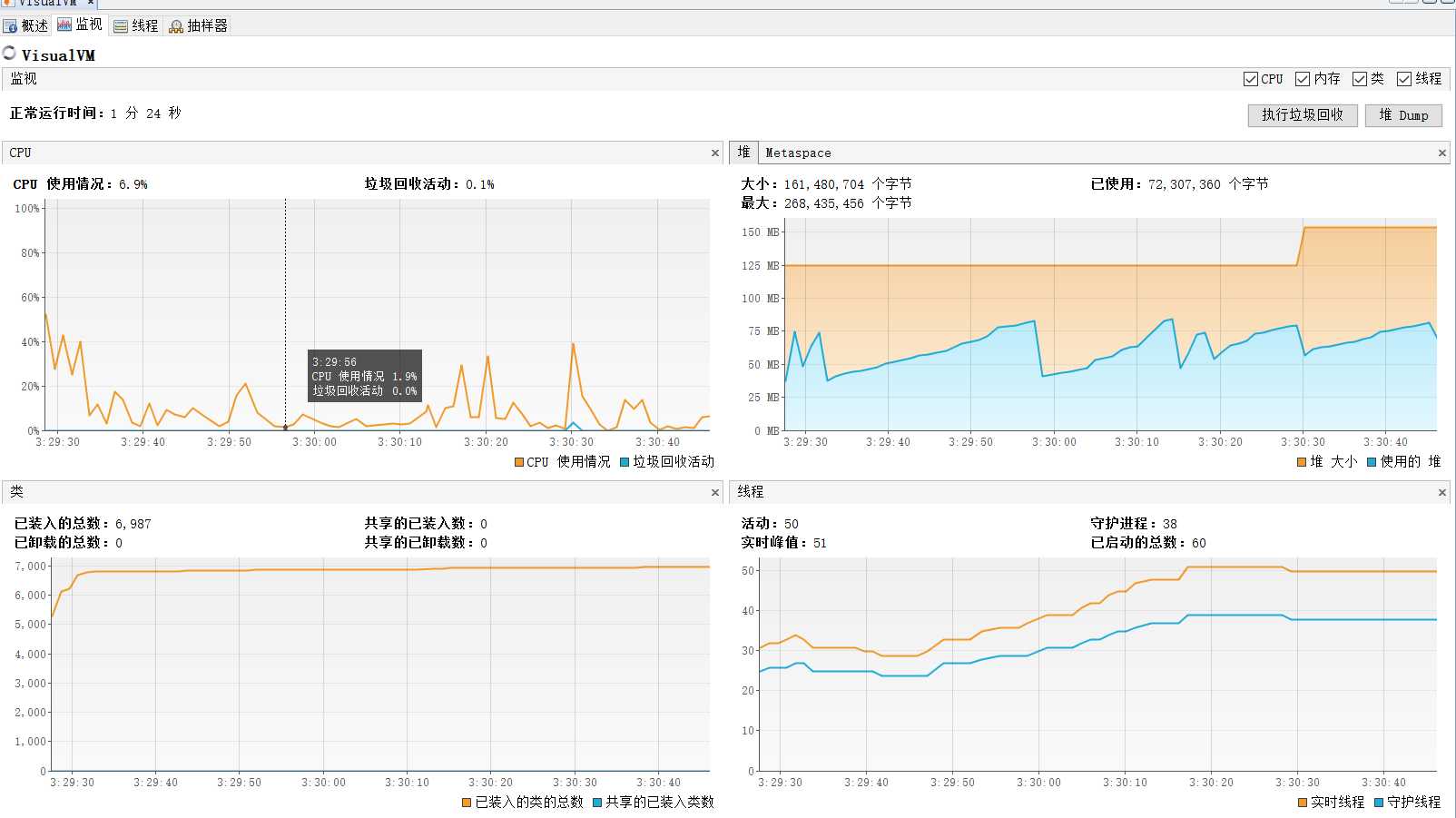Close the 线程 threads graph panel
This screenshot has width=1456, height=818.
click(x=1441, y=493)
